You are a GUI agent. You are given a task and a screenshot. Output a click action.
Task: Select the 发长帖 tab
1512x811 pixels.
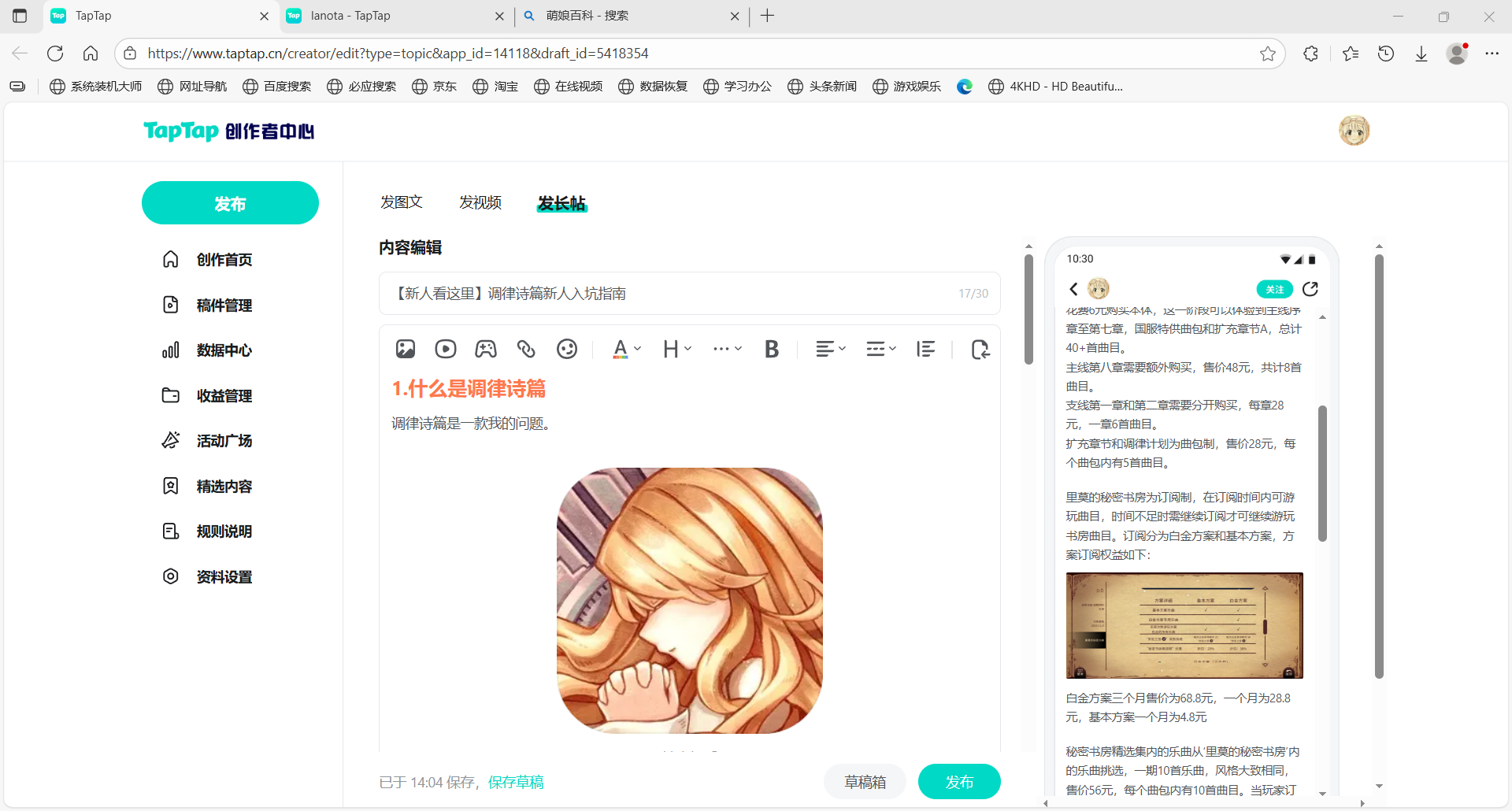561,203
